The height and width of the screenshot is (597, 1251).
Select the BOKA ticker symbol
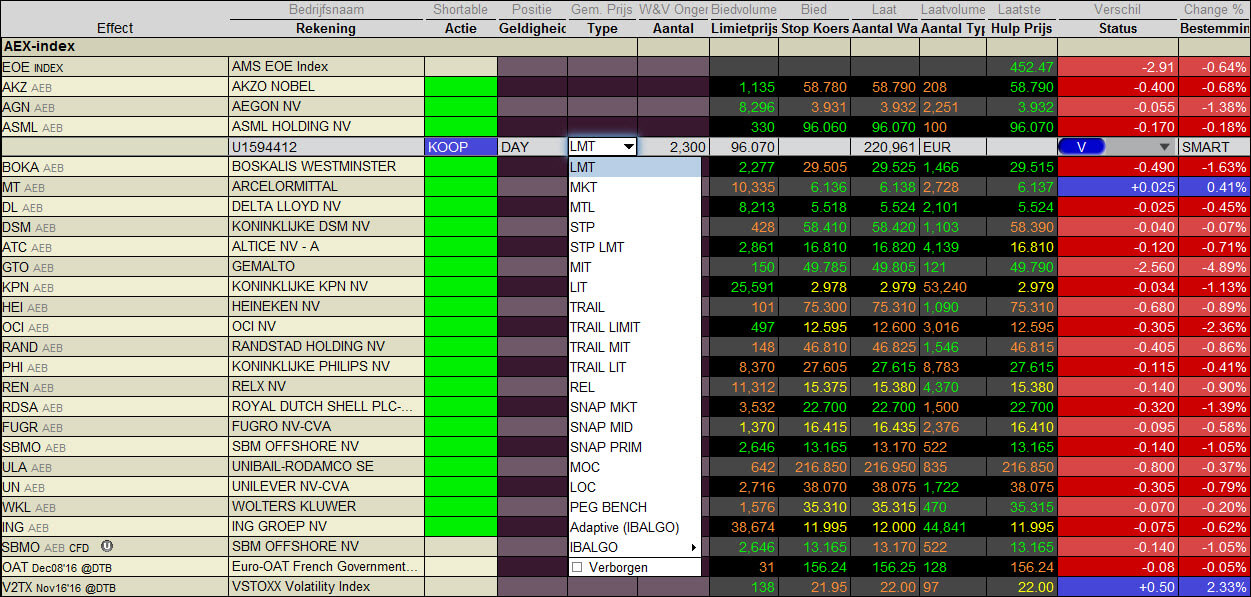point(20,167)
